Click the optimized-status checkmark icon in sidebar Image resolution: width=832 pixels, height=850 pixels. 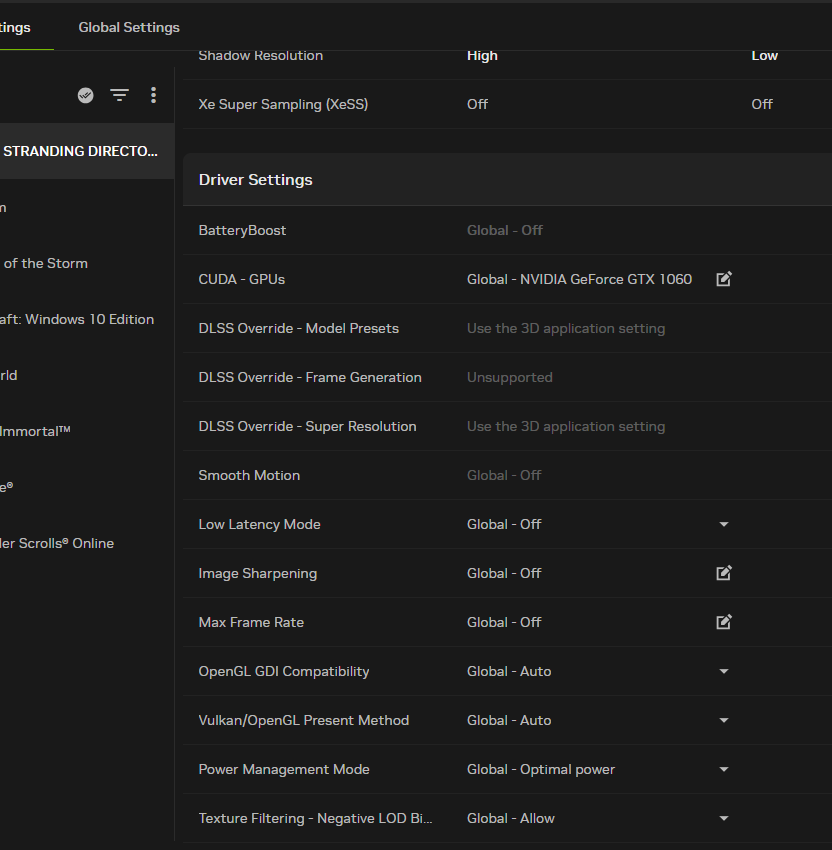(86, 95)
